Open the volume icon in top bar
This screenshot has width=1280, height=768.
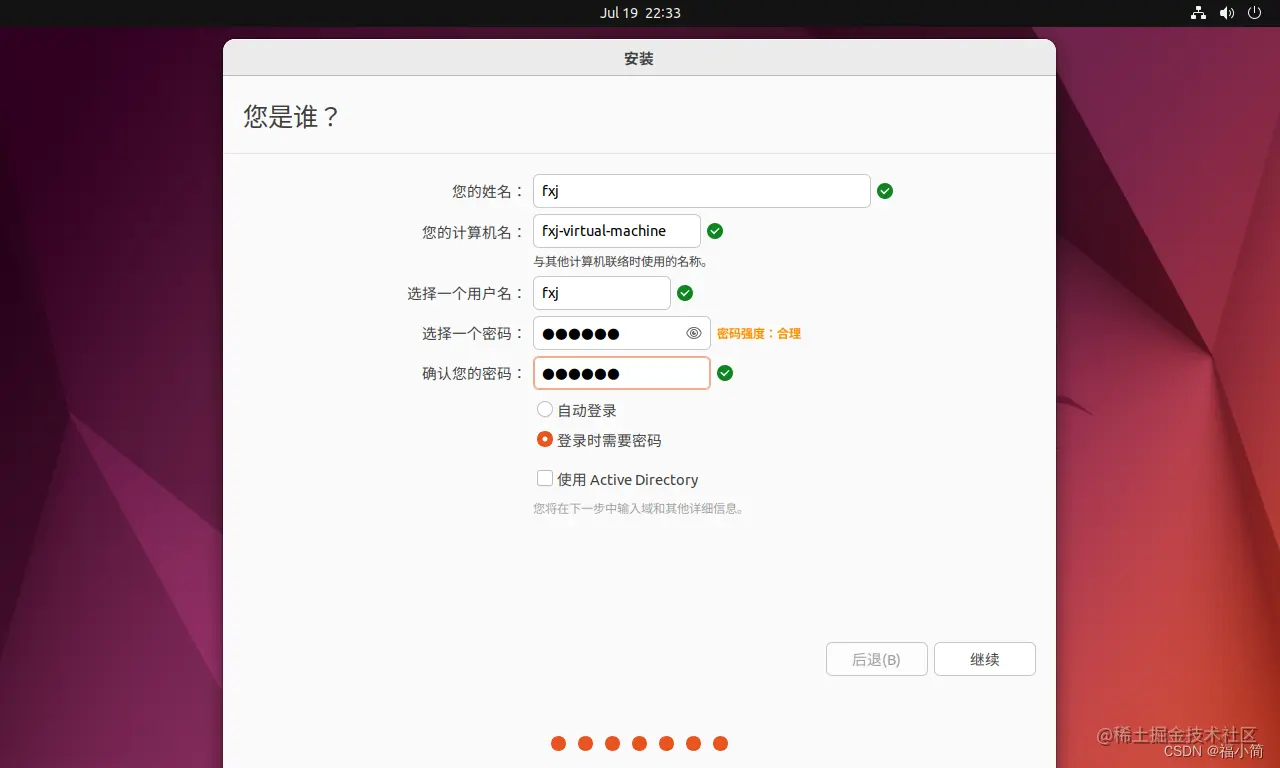click(x=1227, y=13)
